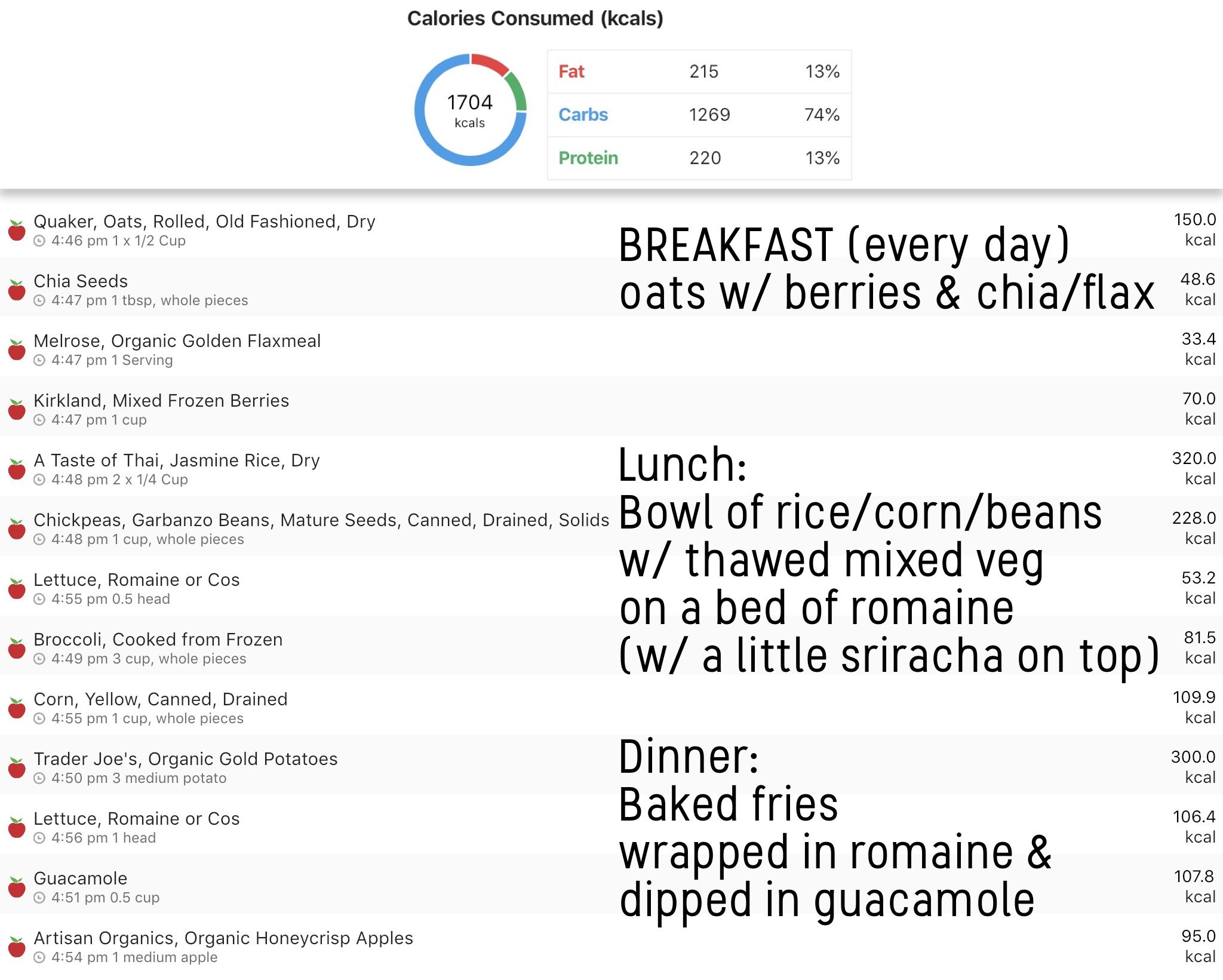Click the clock icon under Broccoli, Cooked from Frozen
Image resolution: width=1223 pixels, height=980 pixels.
pos(39,659)
